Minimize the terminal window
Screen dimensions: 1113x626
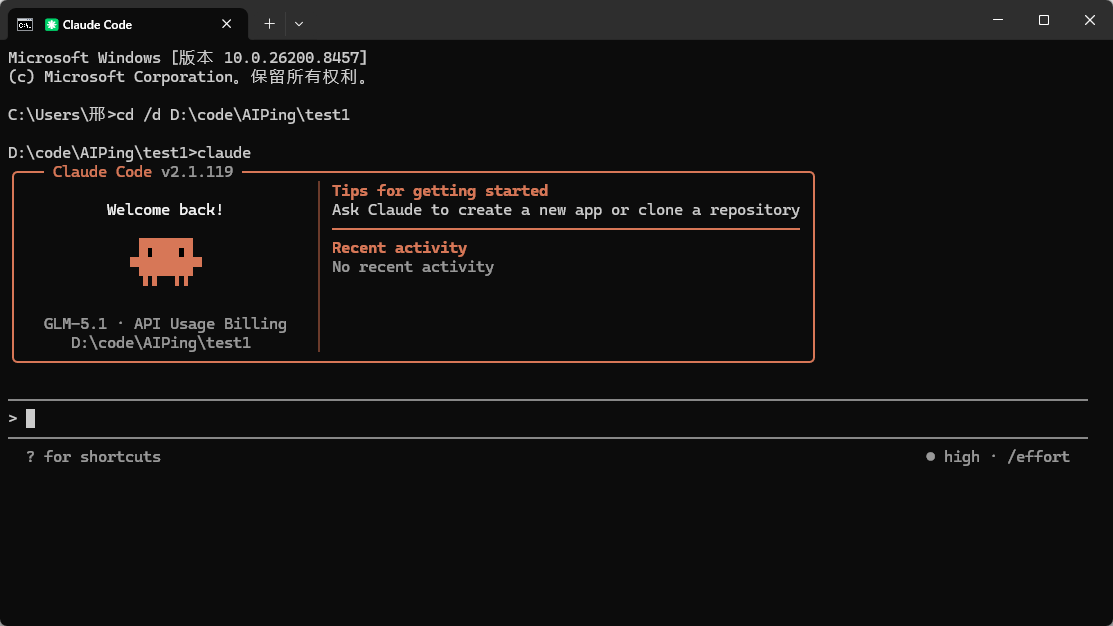pos(998,20)
